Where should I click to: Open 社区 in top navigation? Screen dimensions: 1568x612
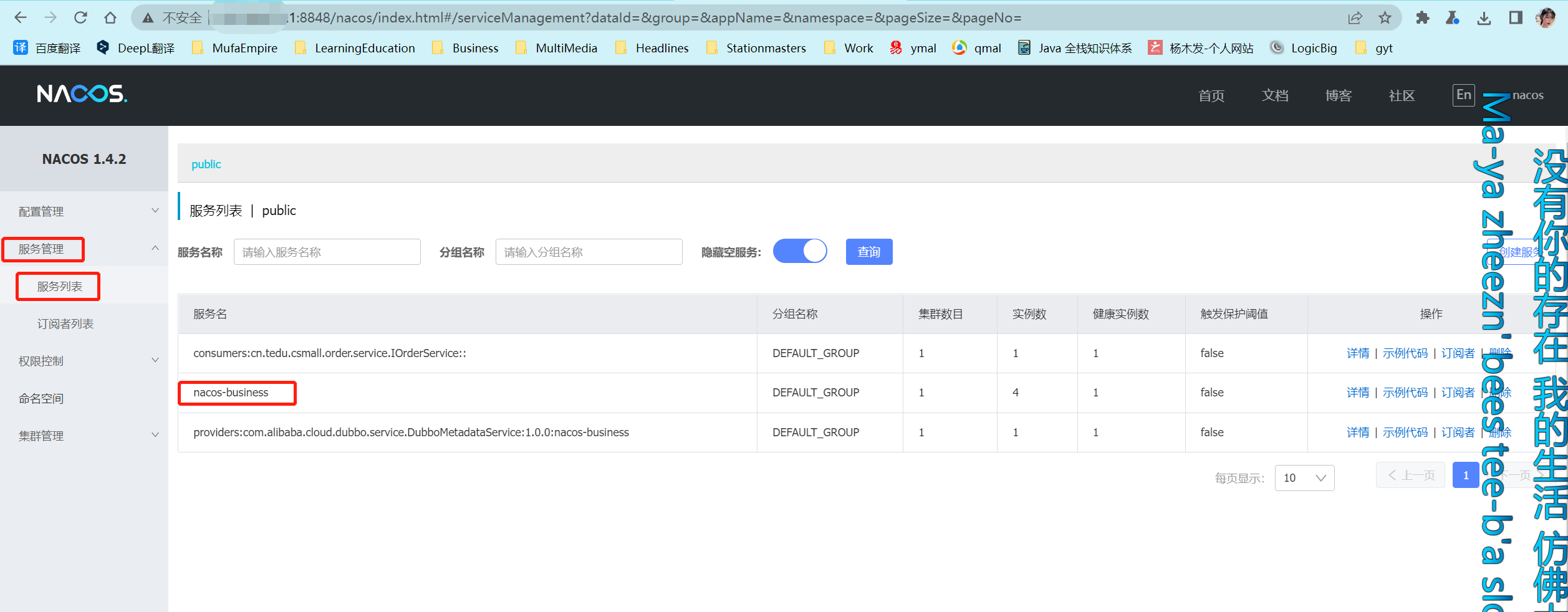[x=1402, y=95]
